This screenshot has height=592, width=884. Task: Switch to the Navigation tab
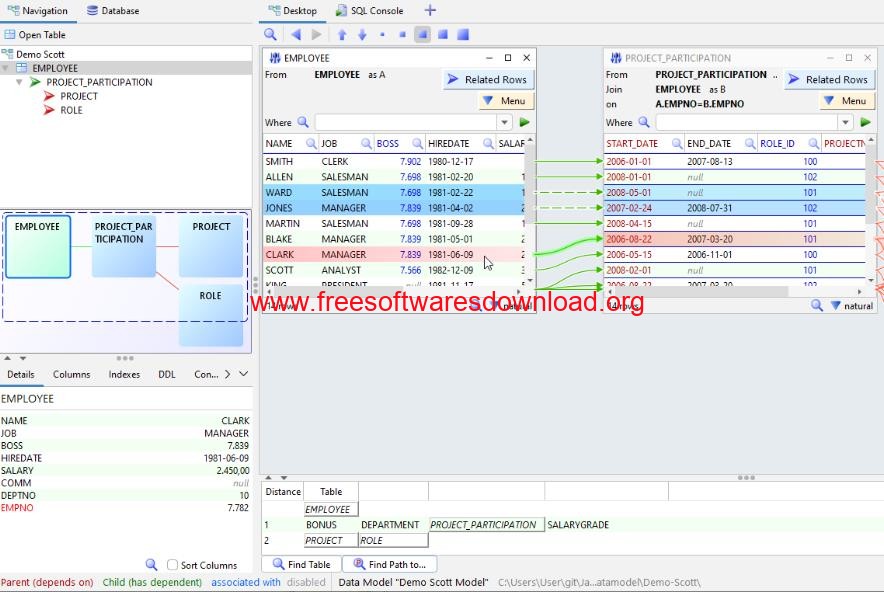pos(37,10)
